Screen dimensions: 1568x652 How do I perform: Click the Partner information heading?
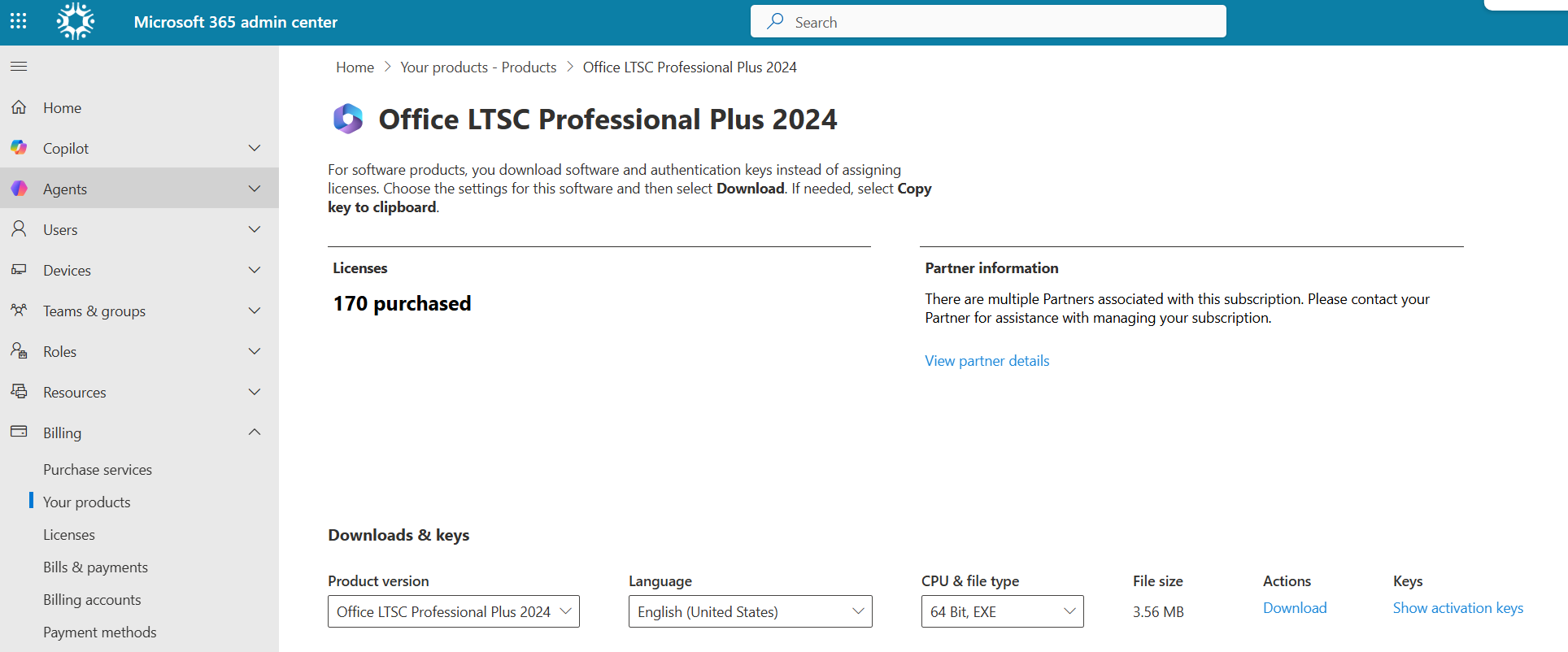point(991,267)
